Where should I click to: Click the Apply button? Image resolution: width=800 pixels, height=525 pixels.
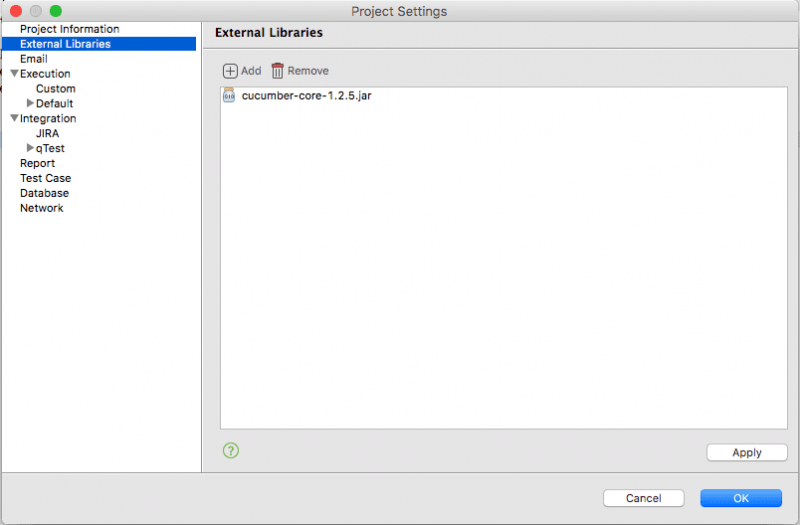tap(746, 453)
